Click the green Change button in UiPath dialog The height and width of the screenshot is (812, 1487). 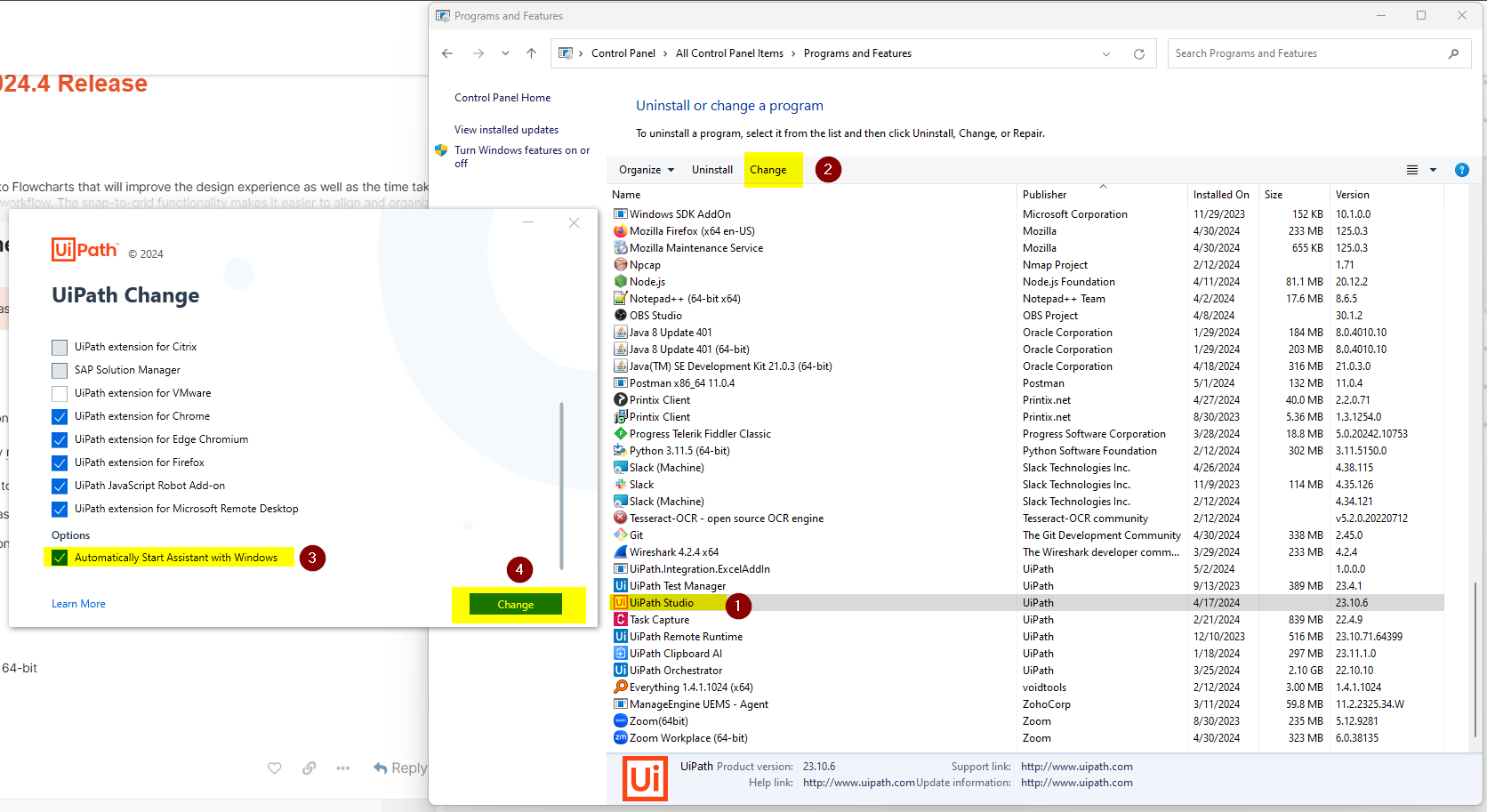click(x=516, y=605)
